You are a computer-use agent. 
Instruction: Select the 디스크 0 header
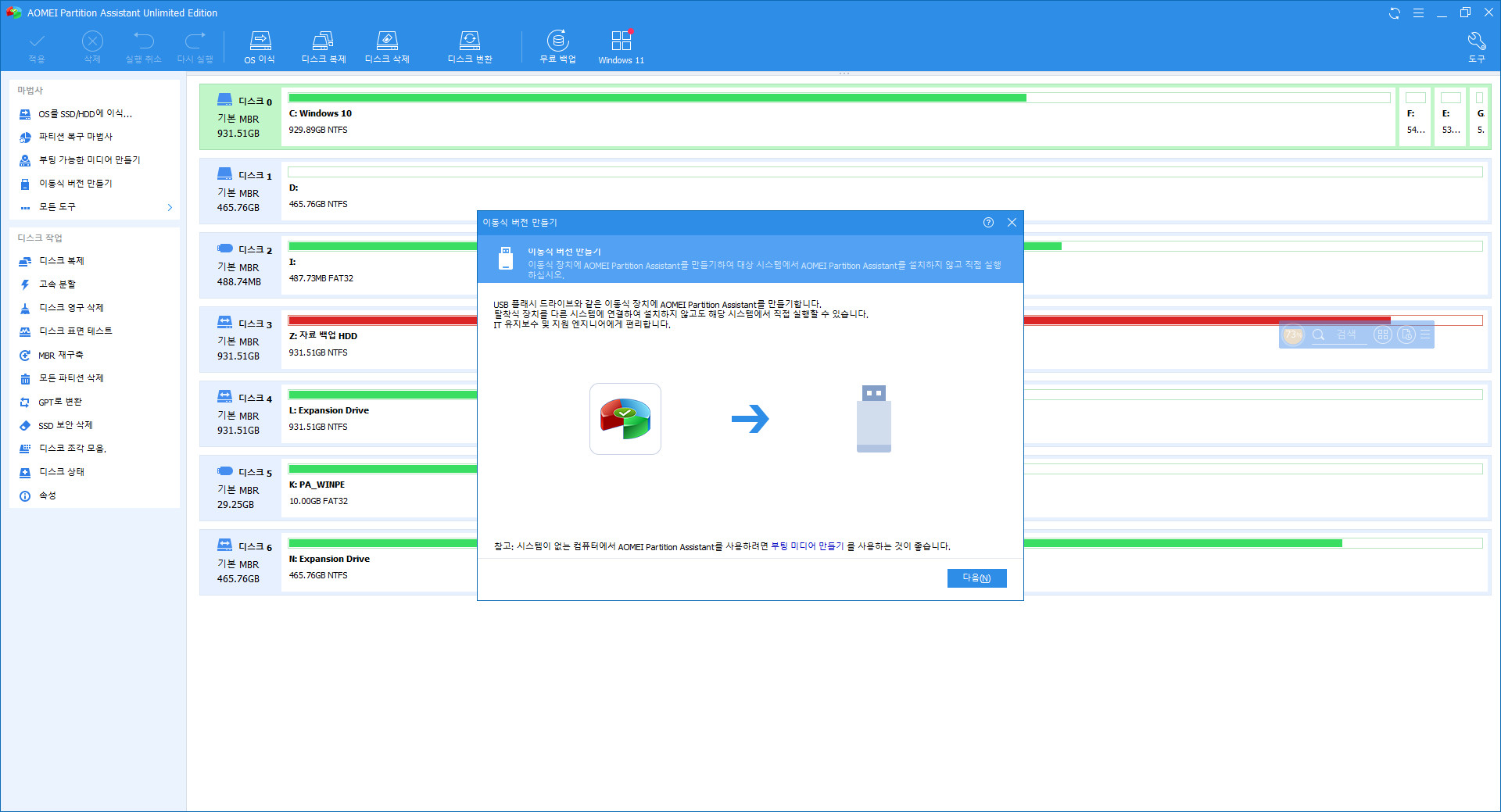pyautogui.click(x=241, y=116)
